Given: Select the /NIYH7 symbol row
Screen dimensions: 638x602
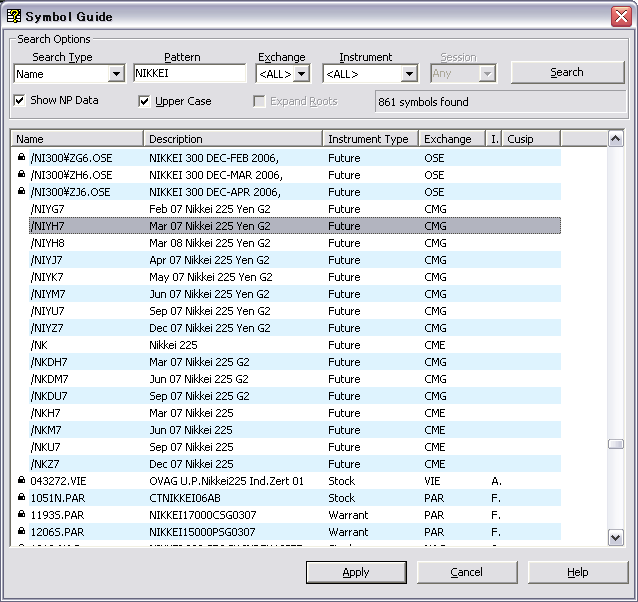Looking at the screenshot, I should pos(295,226).
